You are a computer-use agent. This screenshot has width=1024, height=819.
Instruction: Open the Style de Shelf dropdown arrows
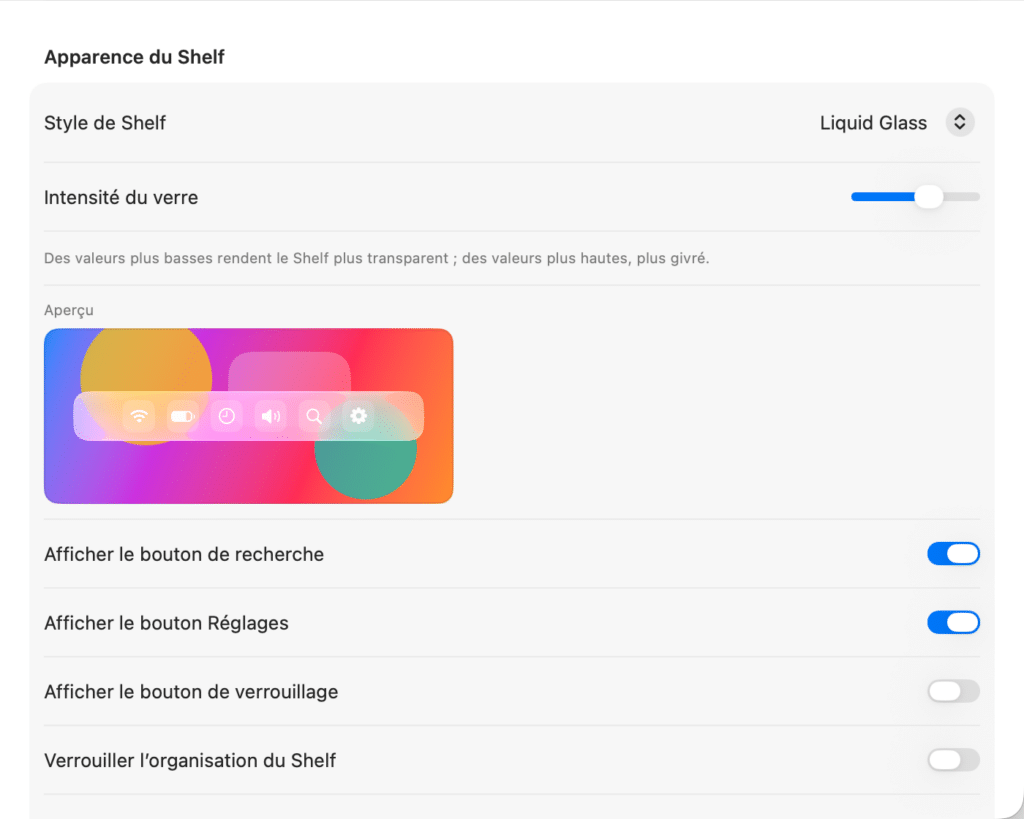pos(960,122)
